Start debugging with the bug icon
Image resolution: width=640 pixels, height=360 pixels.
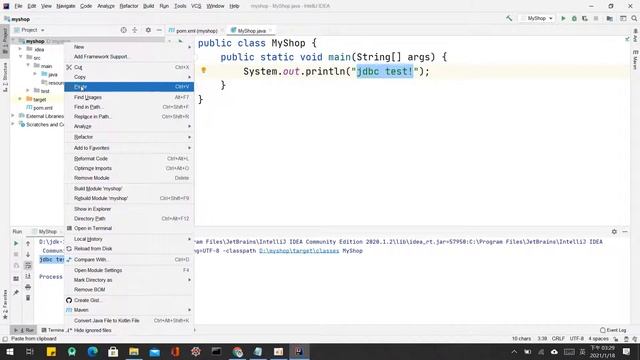point(574,18)
